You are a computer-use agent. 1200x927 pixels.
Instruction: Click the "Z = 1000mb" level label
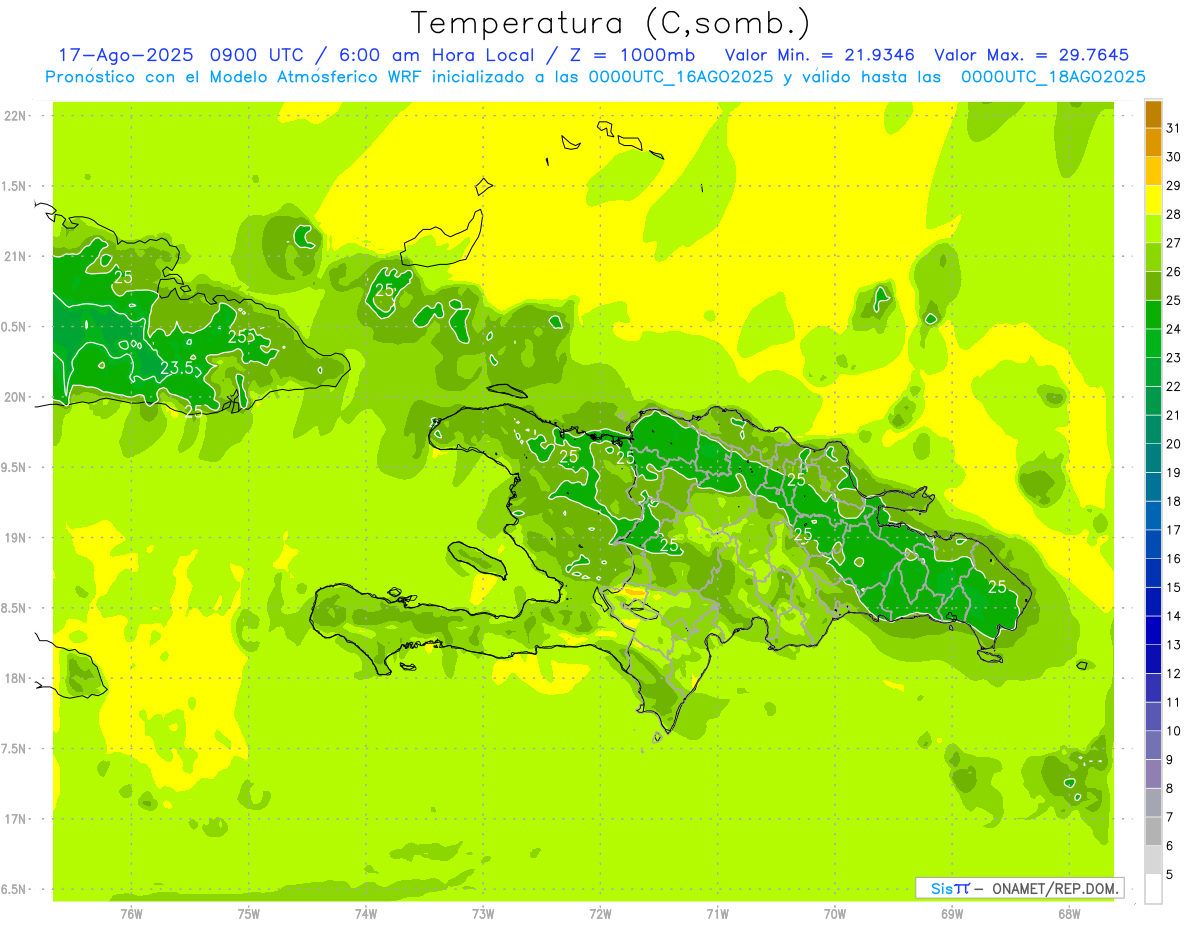pos(631,55)
